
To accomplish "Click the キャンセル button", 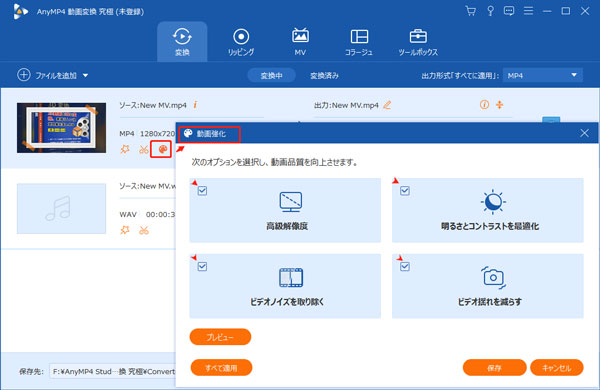I will click(557, 368).
